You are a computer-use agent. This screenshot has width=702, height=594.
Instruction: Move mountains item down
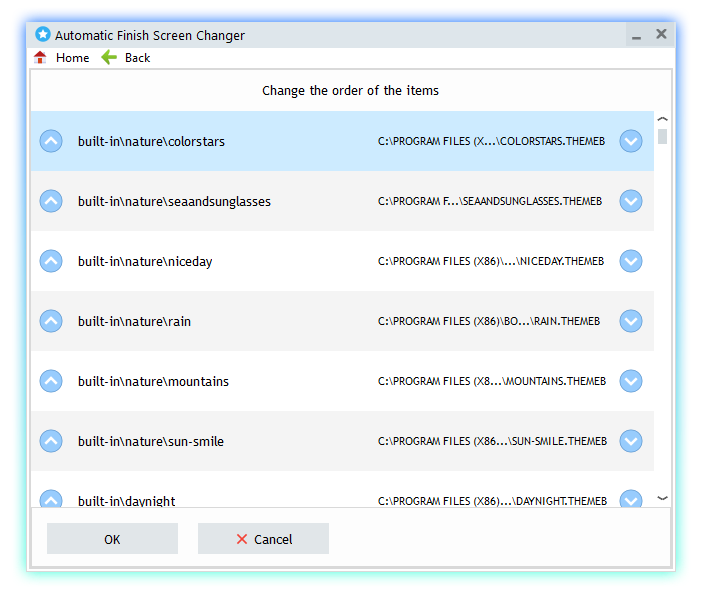[x=630, y=381]
